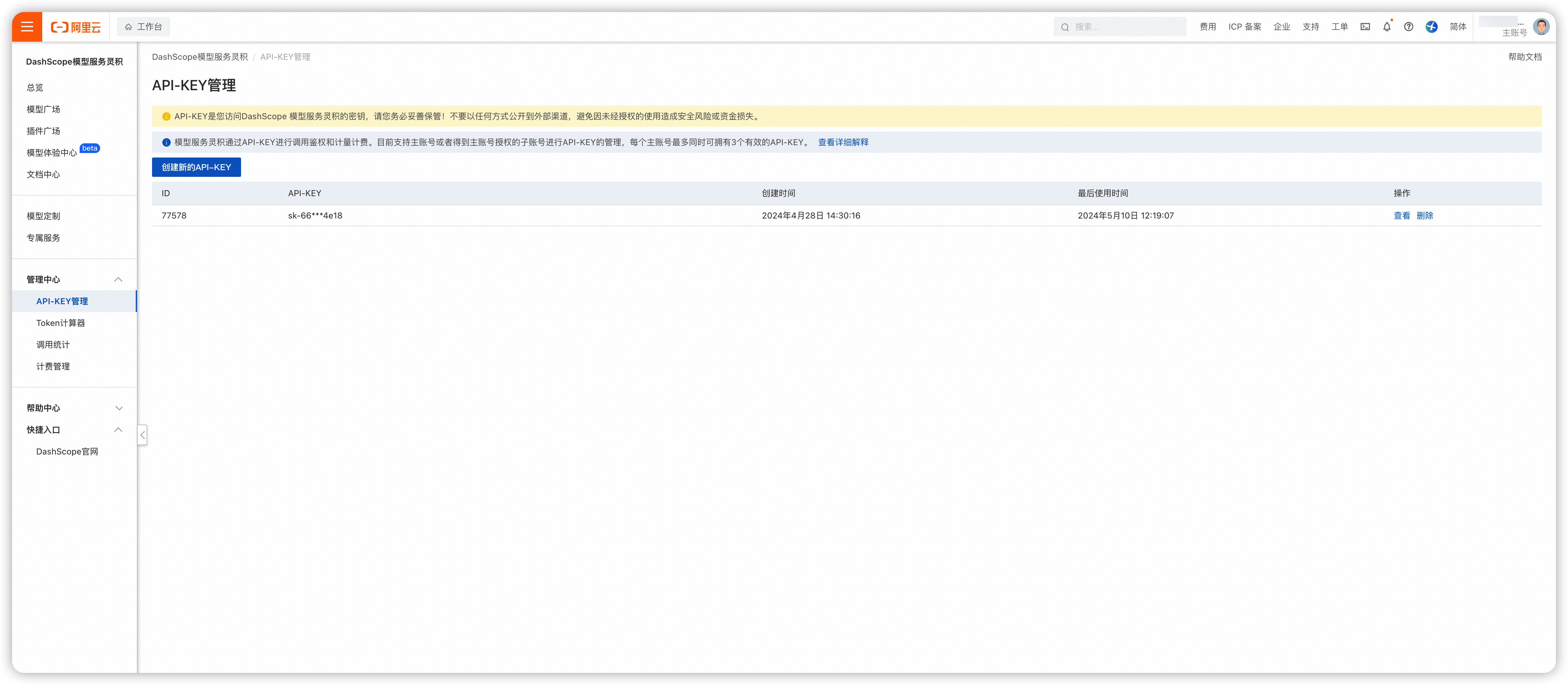Screen dimensions: 1568x685
Task: Open the 查看详细解释 link
Action: 843,142
